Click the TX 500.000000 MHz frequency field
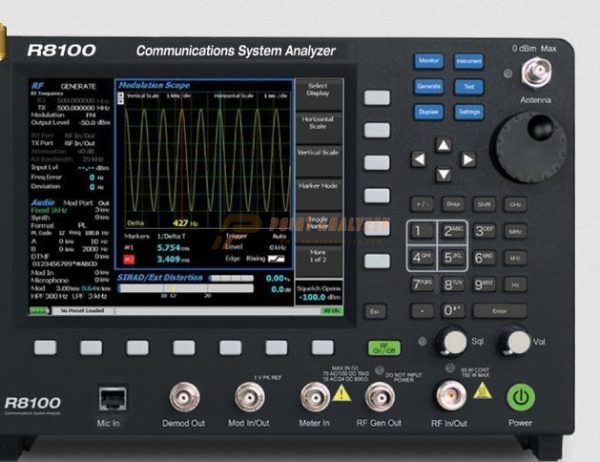Viewport: 600px width, 462px height. coord(75,108)
